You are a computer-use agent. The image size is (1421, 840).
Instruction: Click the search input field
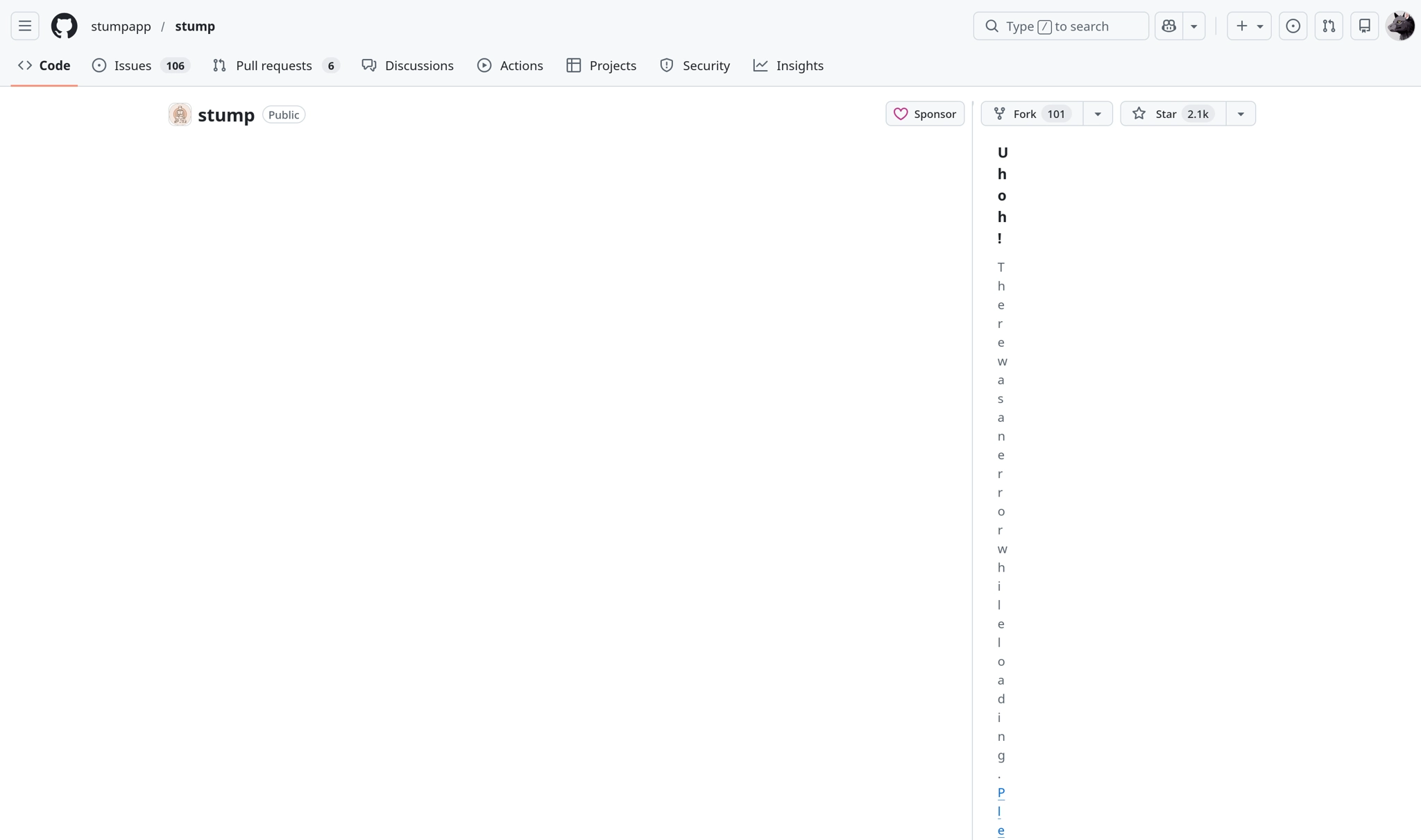coord(1060,26)
